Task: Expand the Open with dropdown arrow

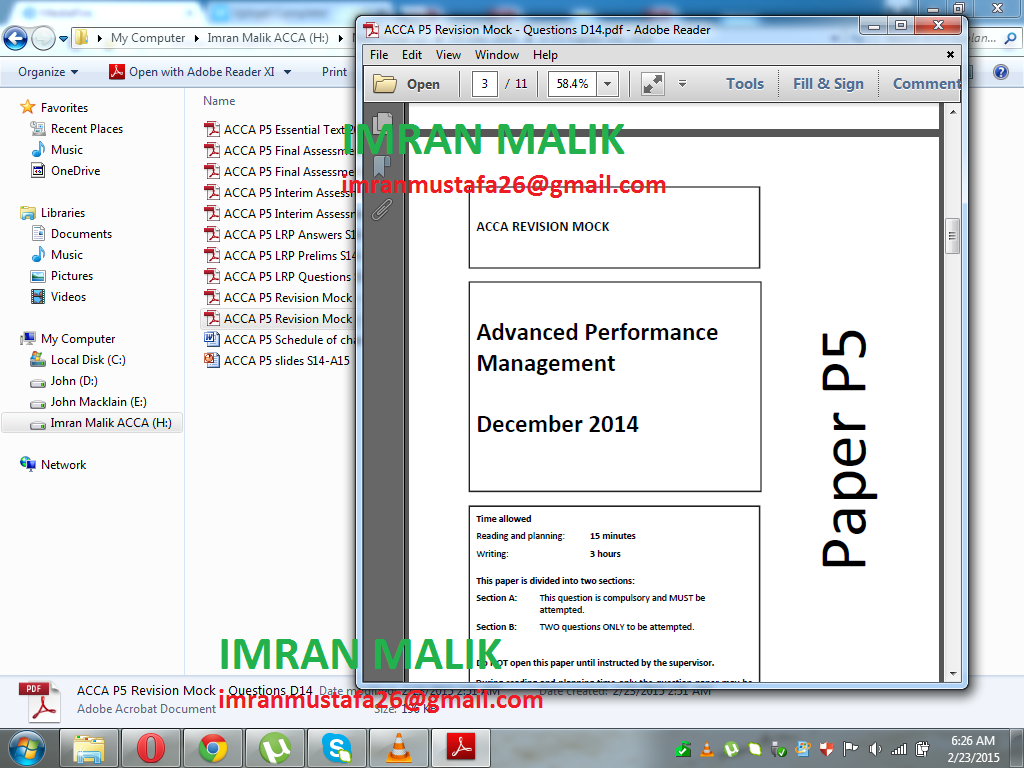Action: (x=287, y=72)
